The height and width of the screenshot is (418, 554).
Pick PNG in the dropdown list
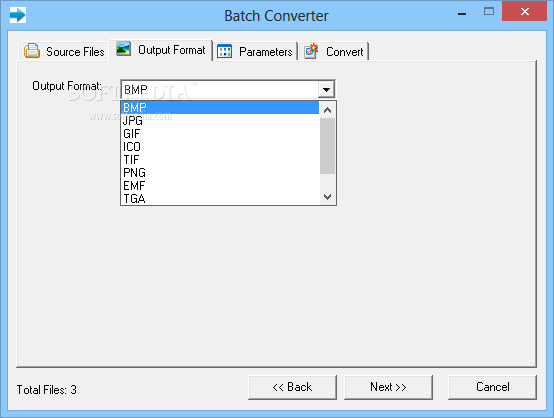[x=219, y=173]
